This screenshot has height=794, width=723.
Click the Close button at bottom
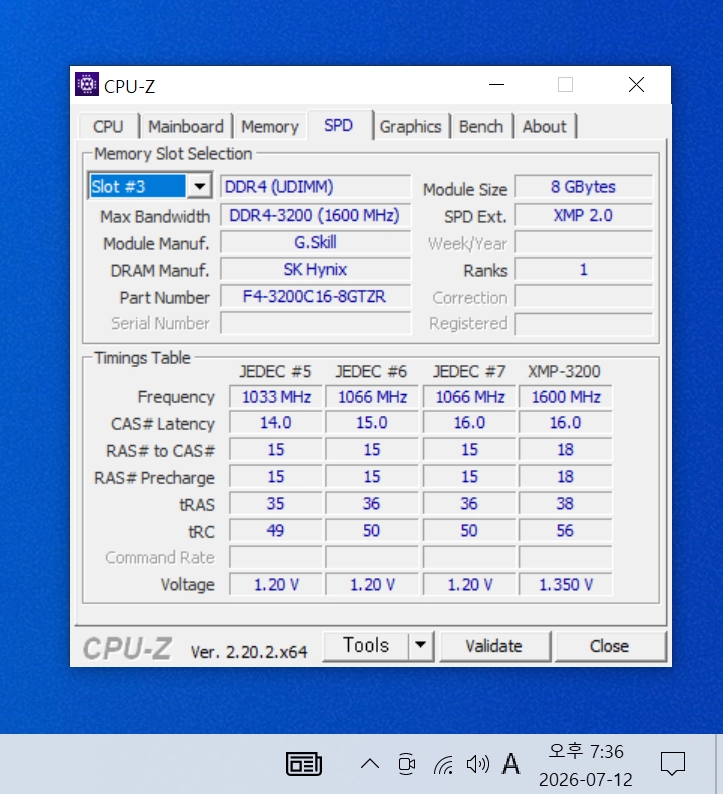[610, 646]
